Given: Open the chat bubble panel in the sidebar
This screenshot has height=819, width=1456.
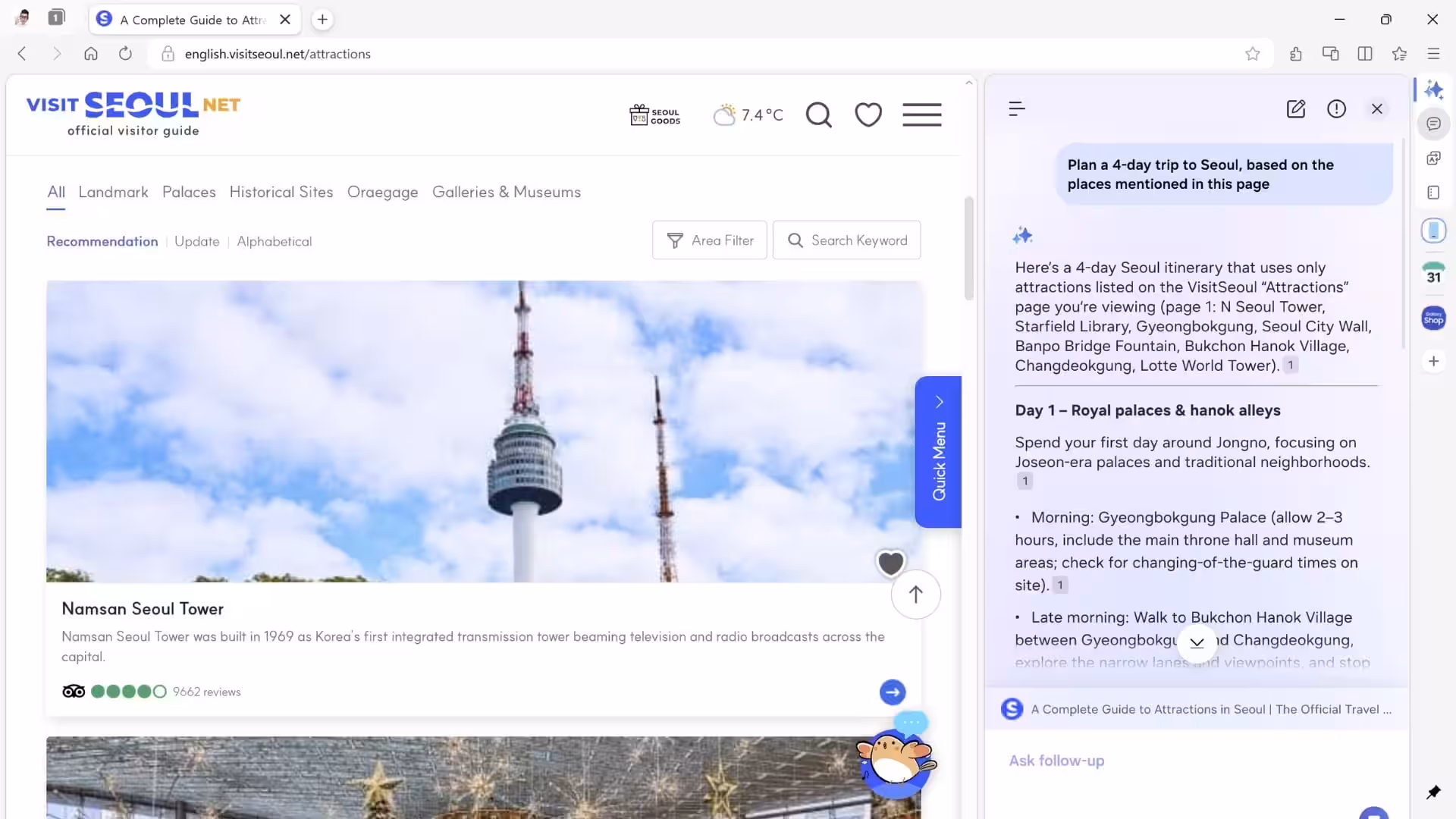Looking at the screenshot, I should 1434,124.
